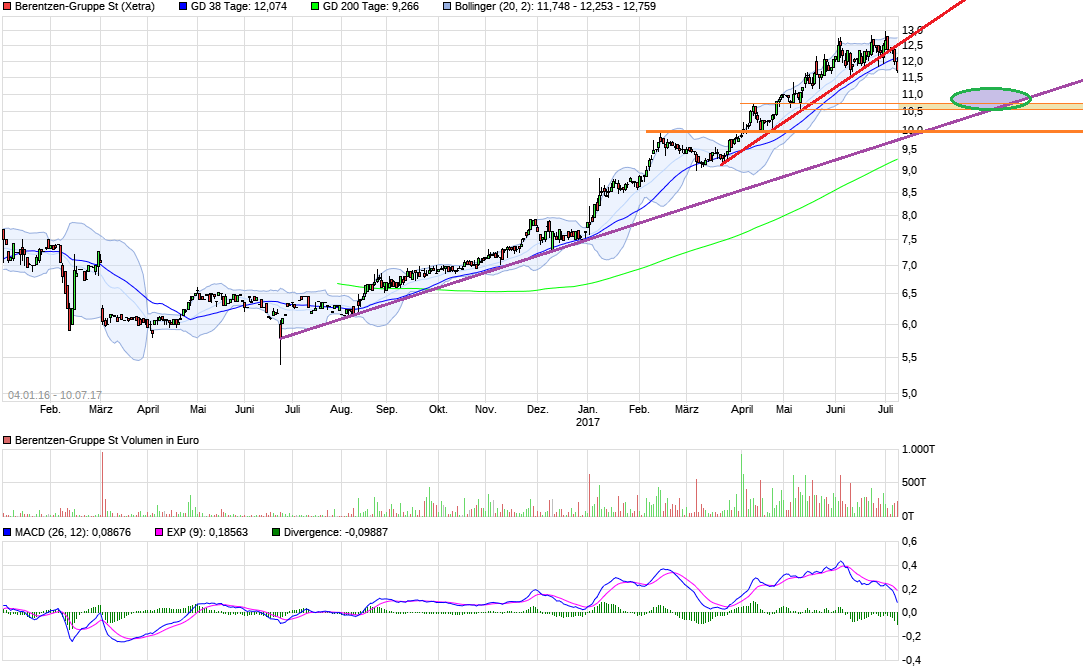Click the dark green Divergence legend swatch
The image size is (1083, 670).
pyautogui.click(x=276, y=533)
